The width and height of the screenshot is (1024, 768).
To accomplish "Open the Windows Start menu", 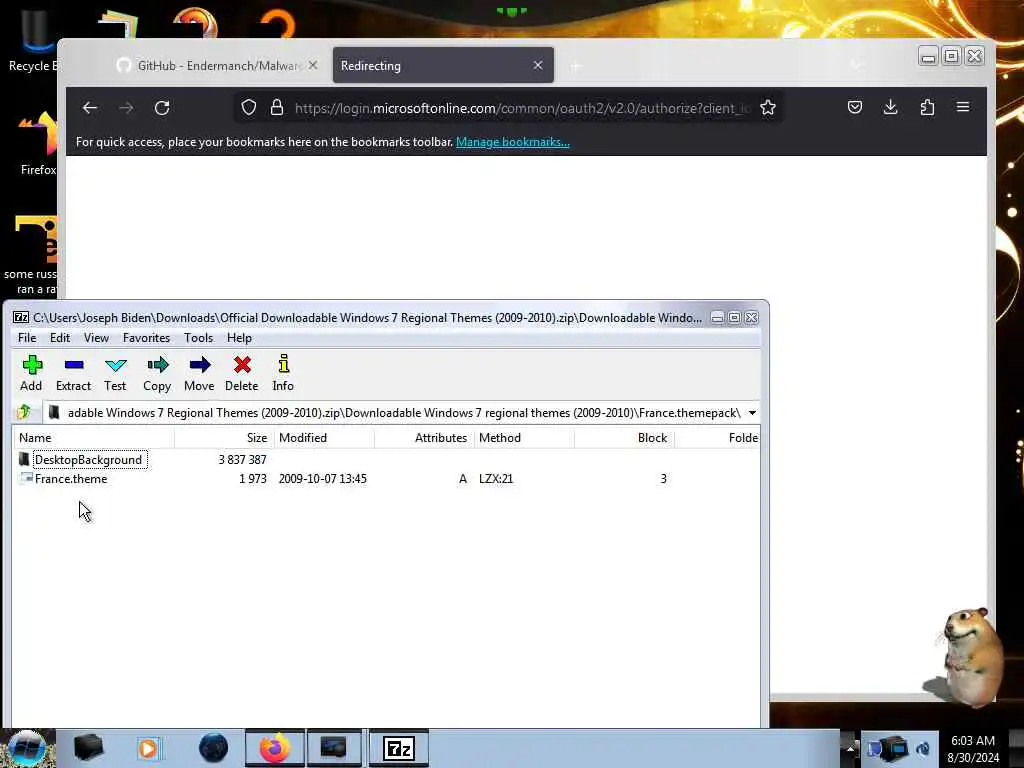I will pyautogui.click(x=26, y=748).
